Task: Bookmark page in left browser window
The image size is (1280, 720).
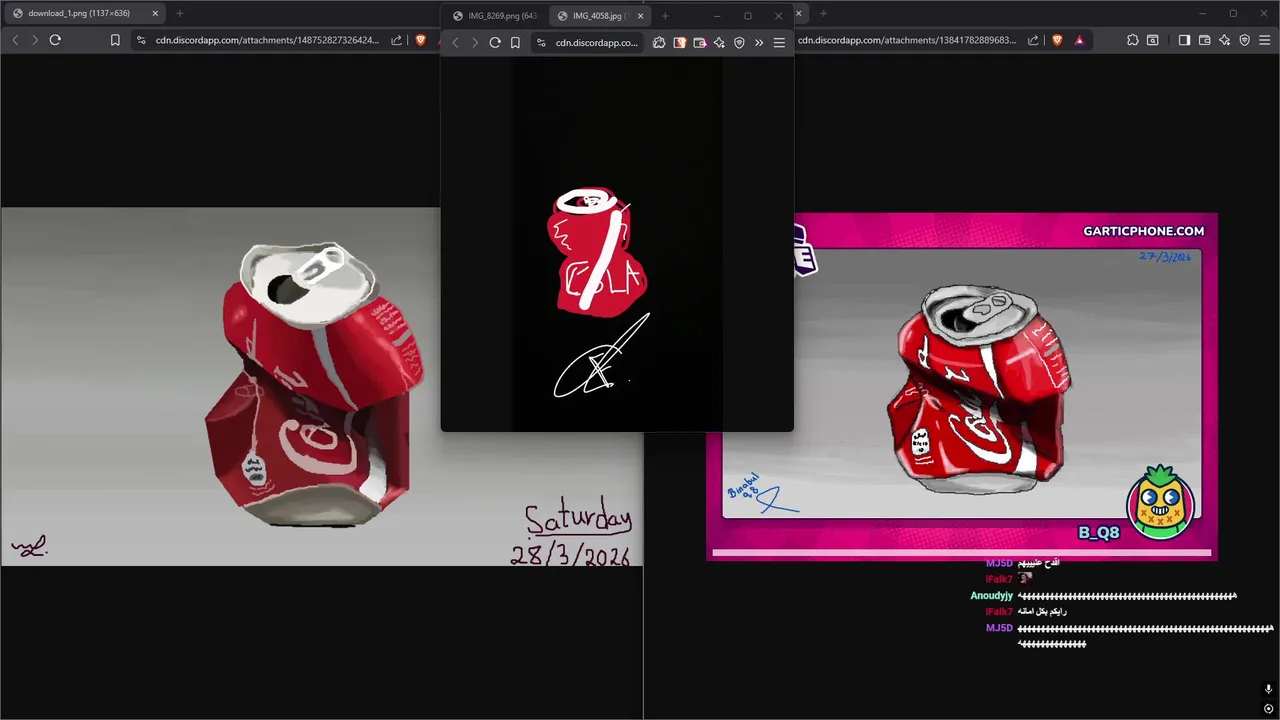Action: coord(115,40)
